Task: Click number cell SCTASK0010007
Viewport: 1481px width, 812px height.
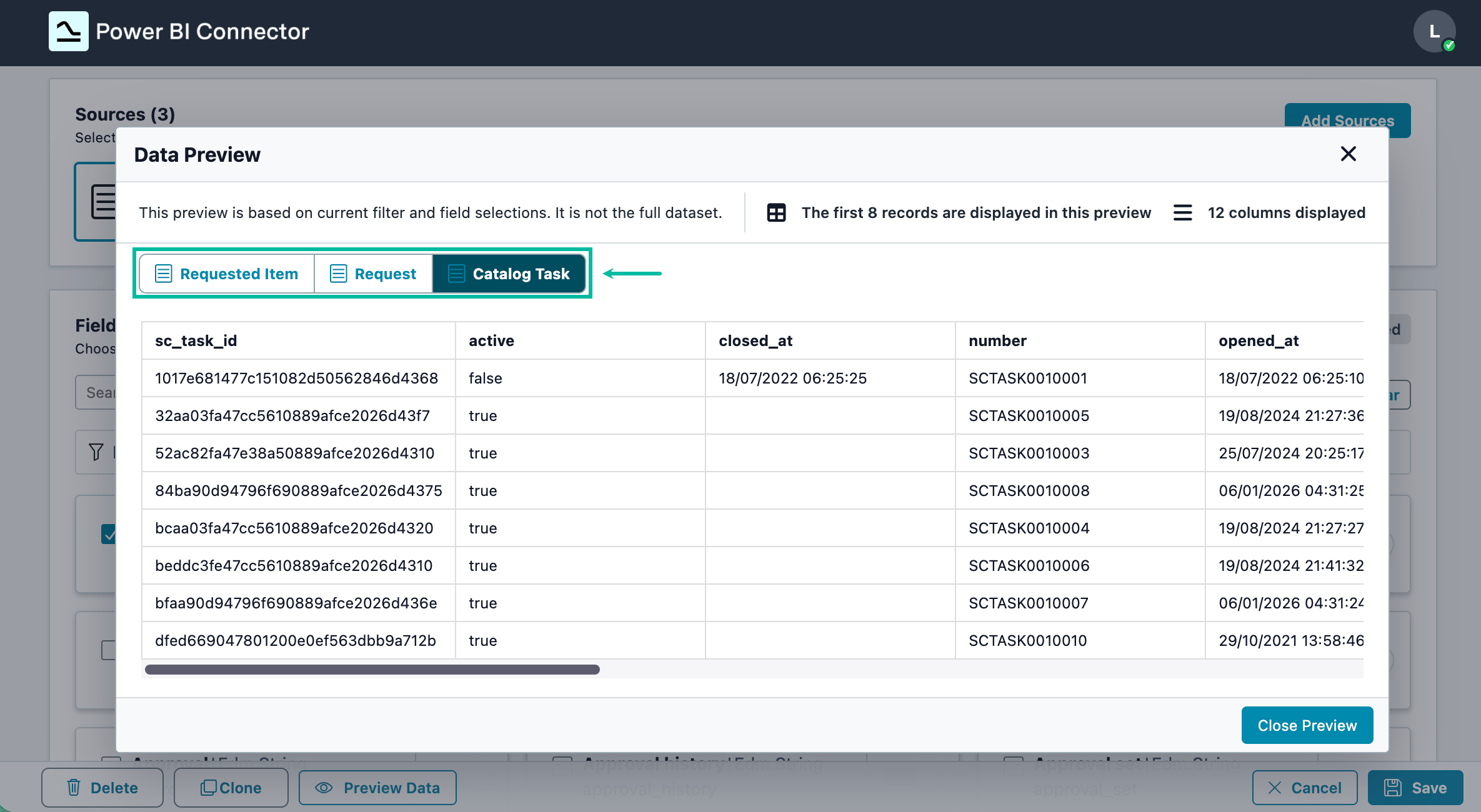Action: click(x=1080, y=603)
